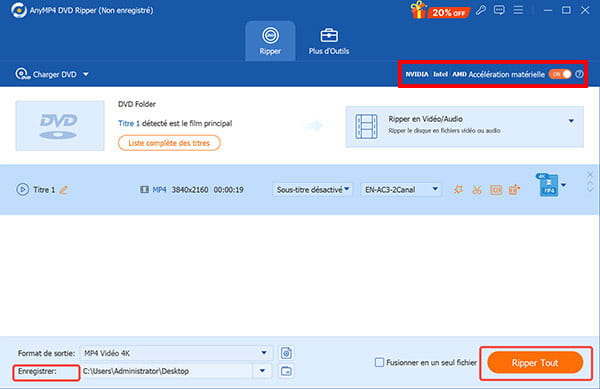Click the DVD Folder label
Image resolution: width=600 pixels, height=389 pixels.
(137, 104)
